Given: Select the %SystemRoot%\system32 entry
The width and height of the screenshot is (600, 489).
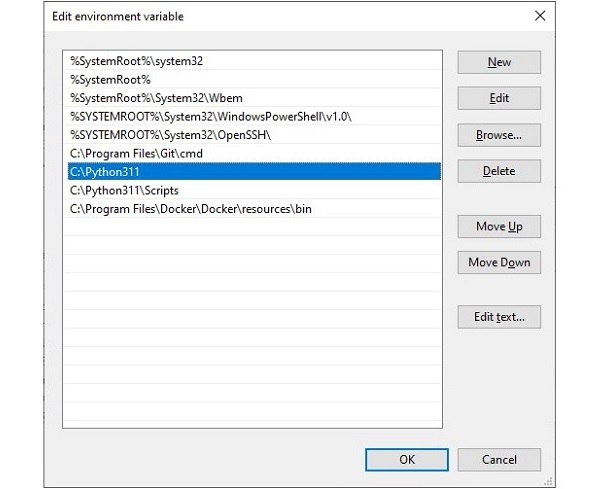Looking at the screenshot, I should [137, 61].
